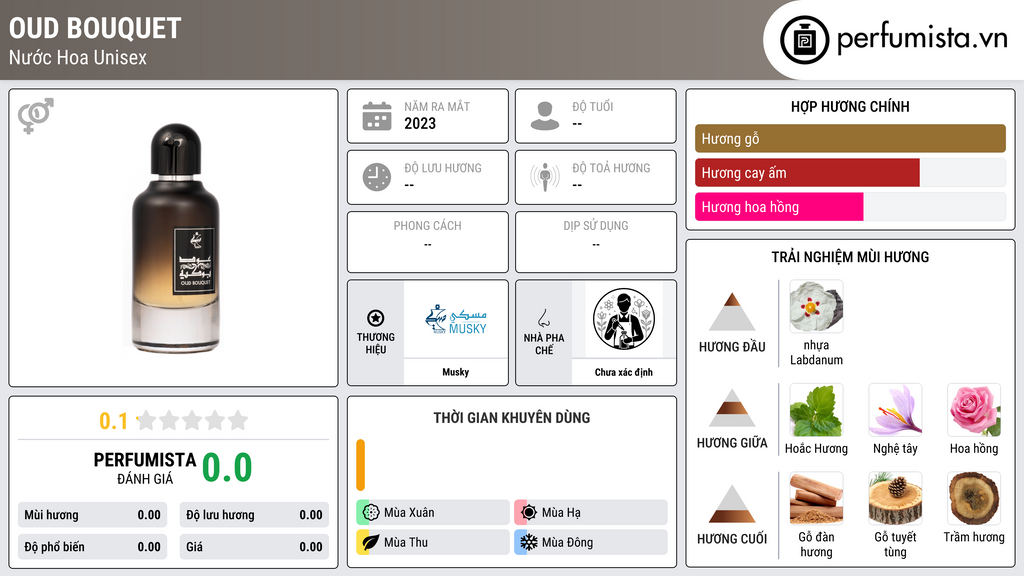Select the Hoa hồng rose note image
This screenshot has width=1024, height=576.
pos(974,409)
